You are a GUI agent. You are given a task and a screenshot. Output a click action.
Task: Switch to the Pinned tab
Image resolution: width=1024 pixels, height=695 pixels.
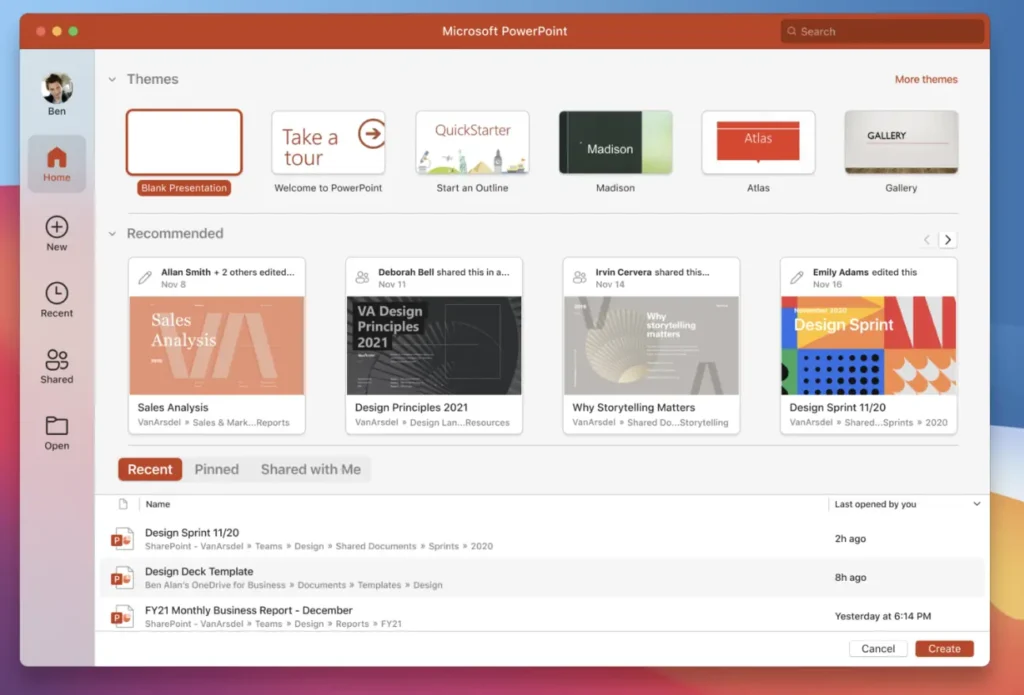point(217,469)
